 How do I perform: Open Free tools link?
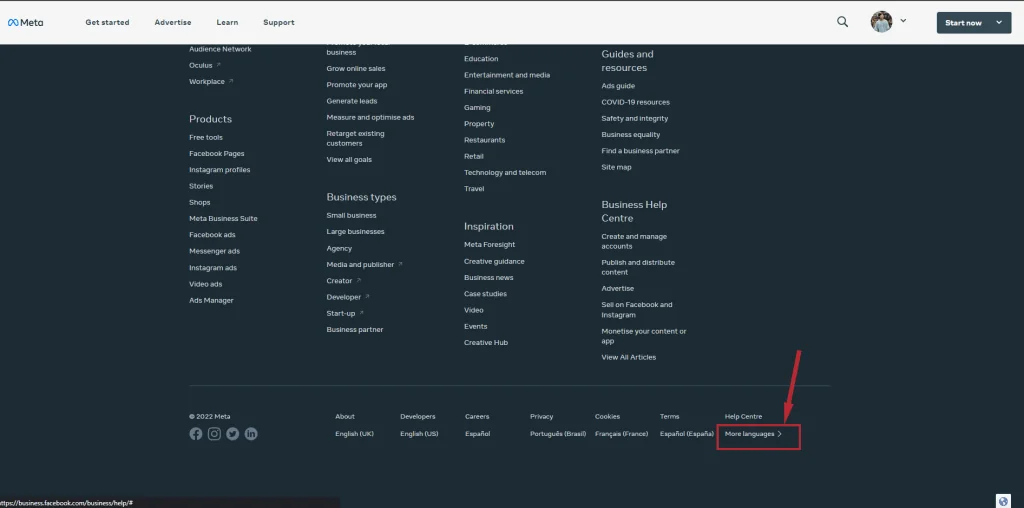pyautogui.click(x=206, y=137)
